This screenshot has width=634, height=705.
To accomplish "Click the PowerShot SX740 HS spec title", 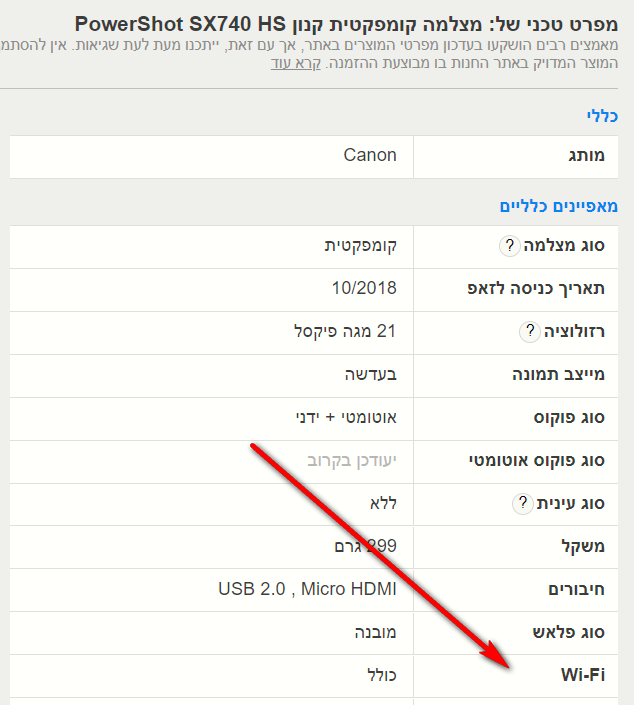I will point(346,24).
